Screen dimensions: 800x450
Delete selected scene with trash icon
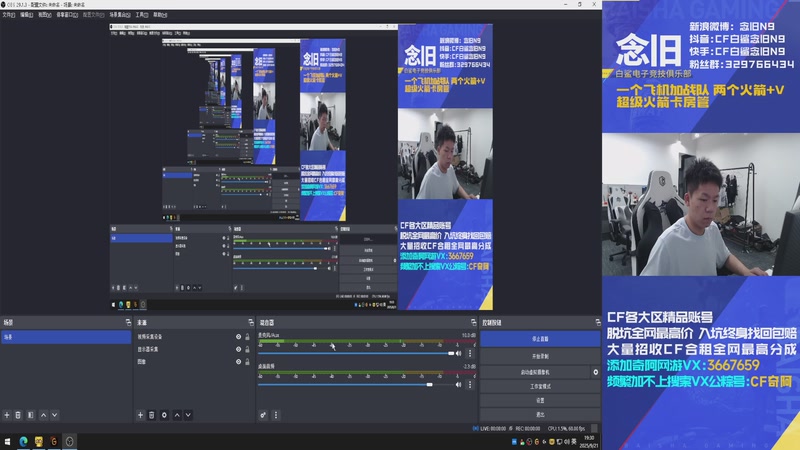tap(18, 415)
